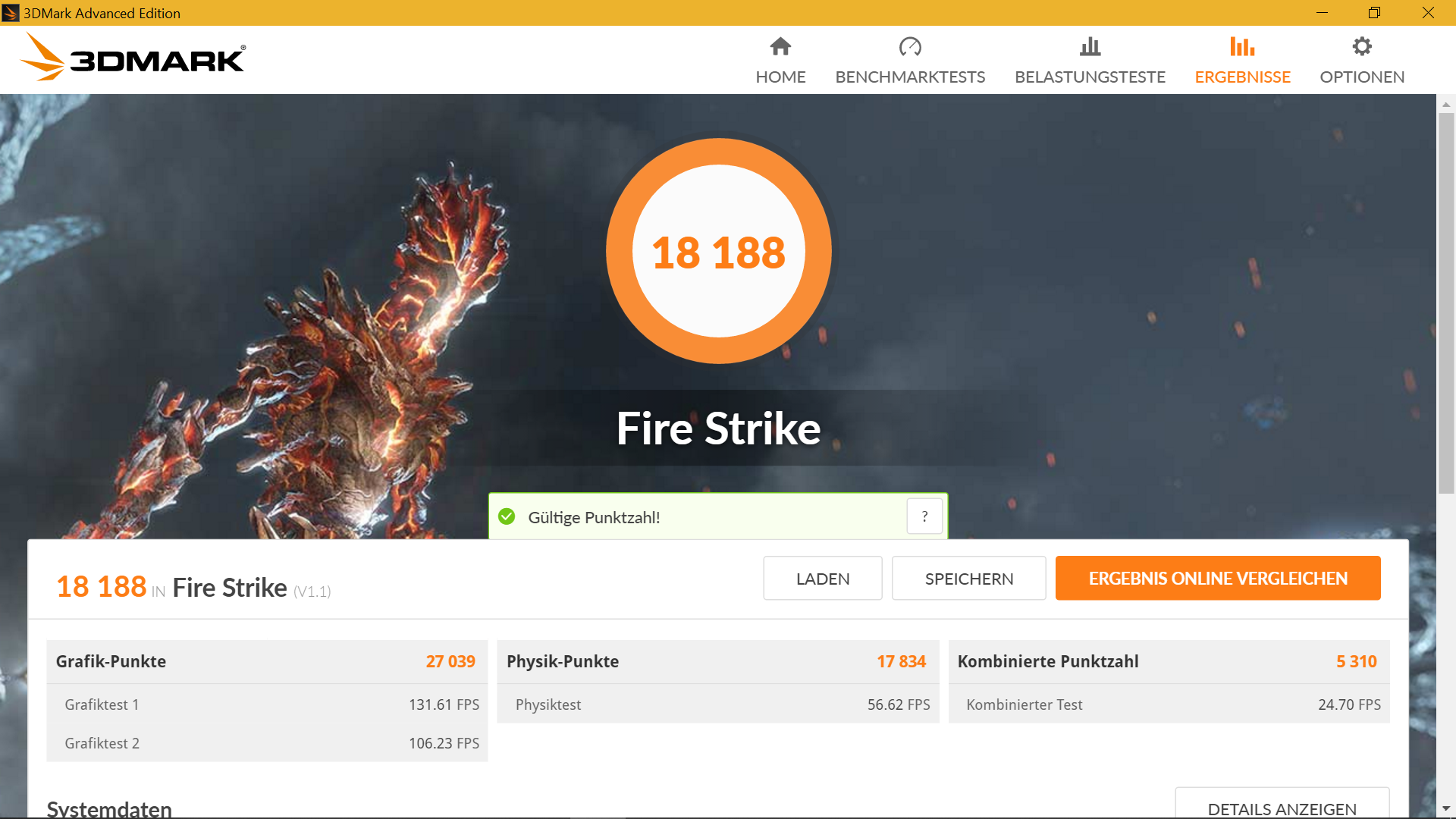This screenshot has height=819, width=1456.
Task: Switch to the BENCHMARKTESTS tab
Action: (910, 77)
